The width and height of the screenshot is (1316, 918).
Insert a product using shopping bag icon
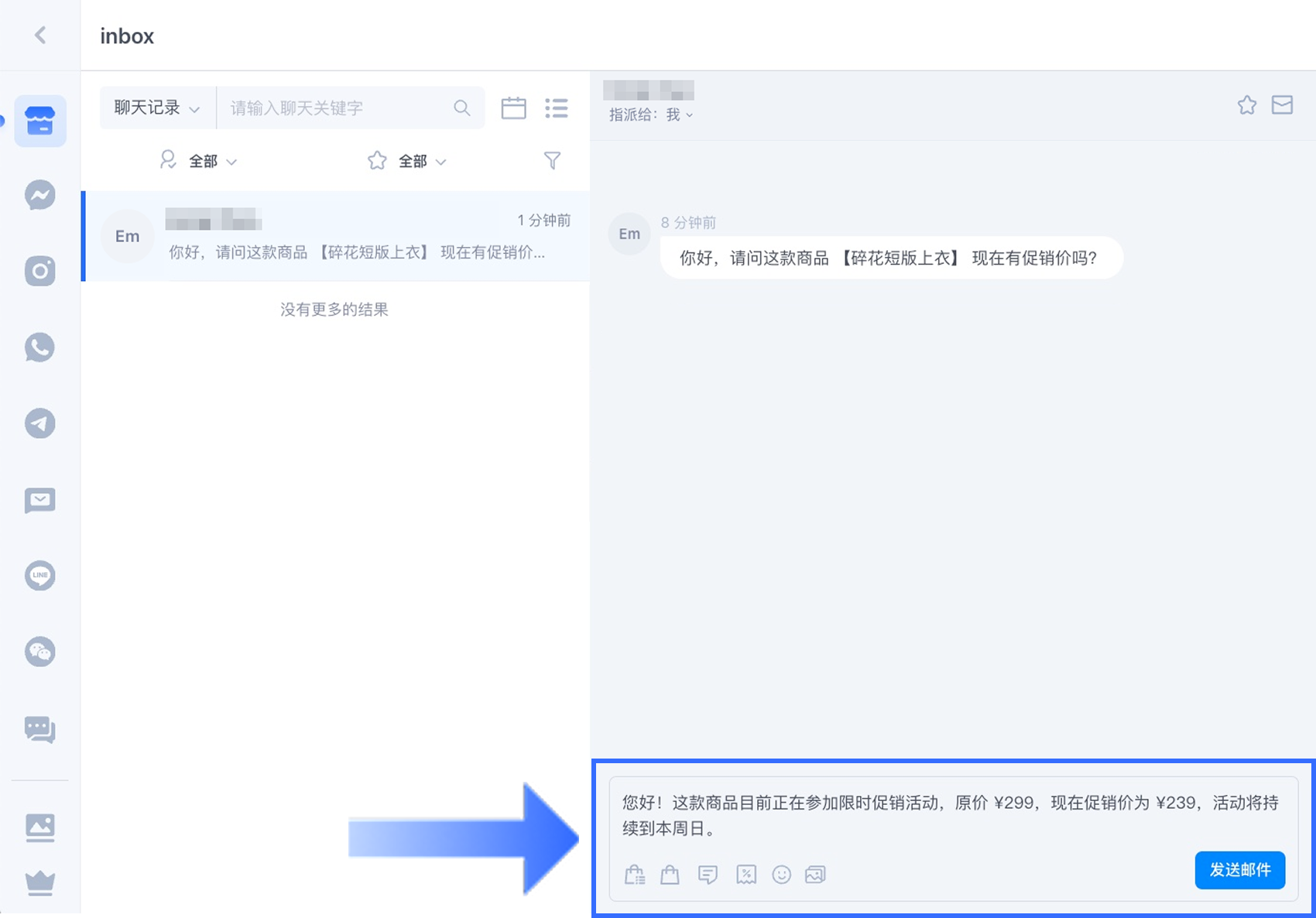click(x=670, y=875)
